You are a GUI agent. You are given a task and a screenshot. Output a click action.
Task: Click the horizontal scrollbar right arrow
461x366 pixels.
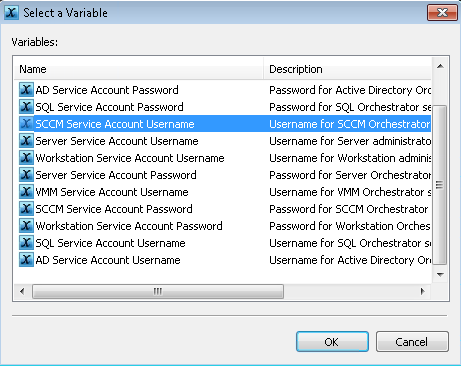coord(423,291)
